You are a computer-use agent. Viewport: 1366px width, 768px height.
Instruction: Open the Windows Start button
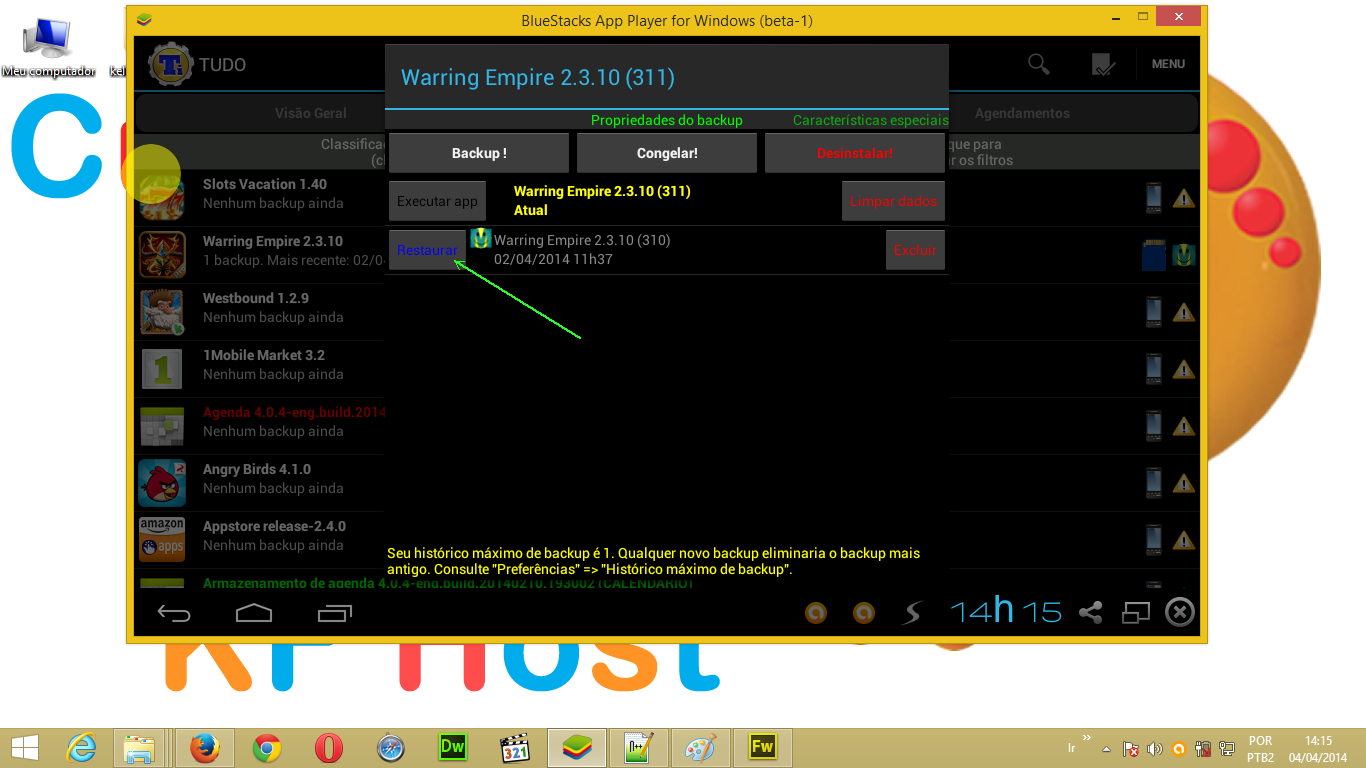24,747
